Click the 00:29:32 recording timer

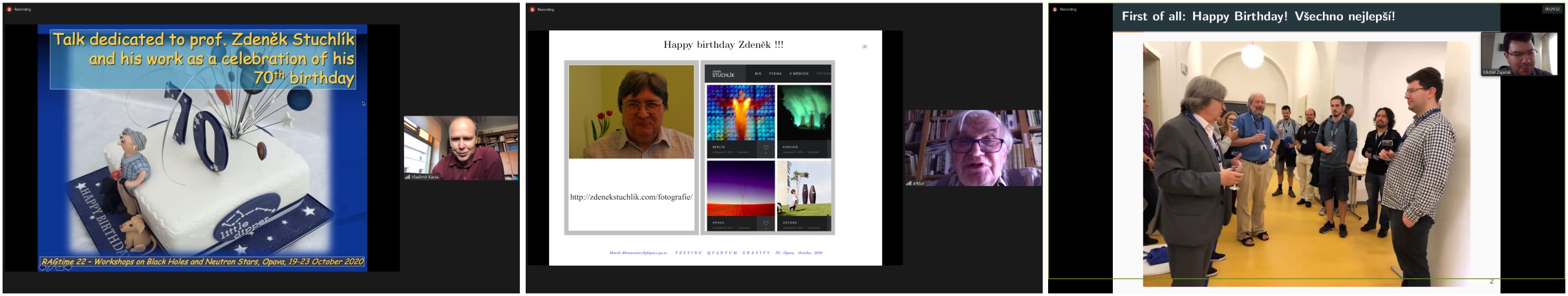1552,9
